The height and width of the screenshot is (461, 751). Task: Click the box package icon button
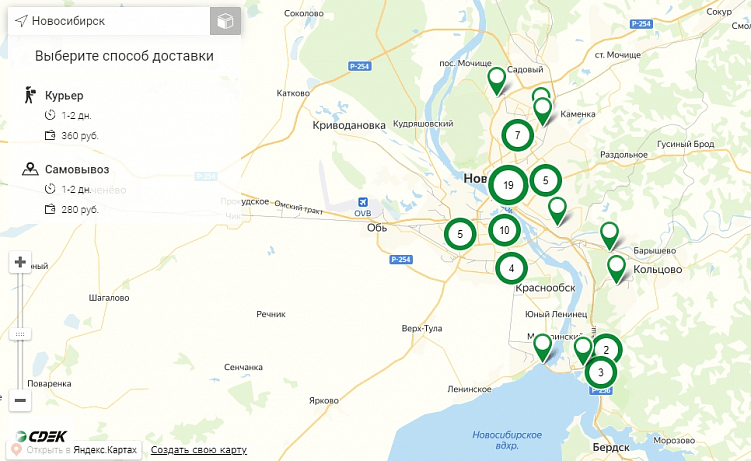tap(225, 21)
